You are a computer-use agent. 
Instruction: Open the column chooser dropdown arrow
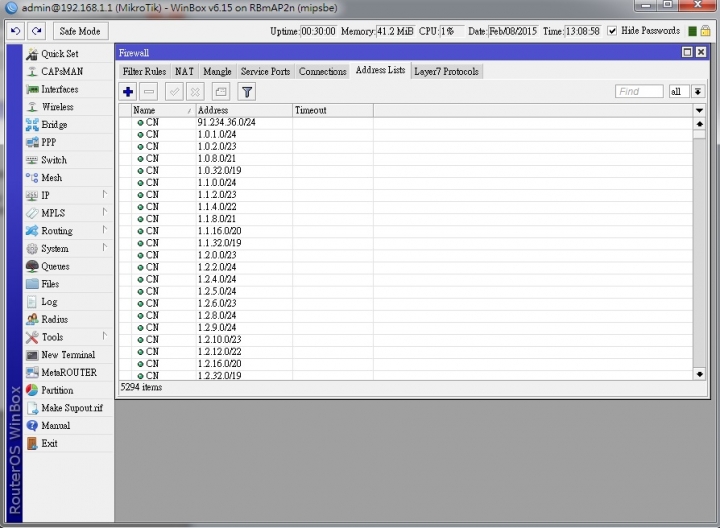click(699, 110)
